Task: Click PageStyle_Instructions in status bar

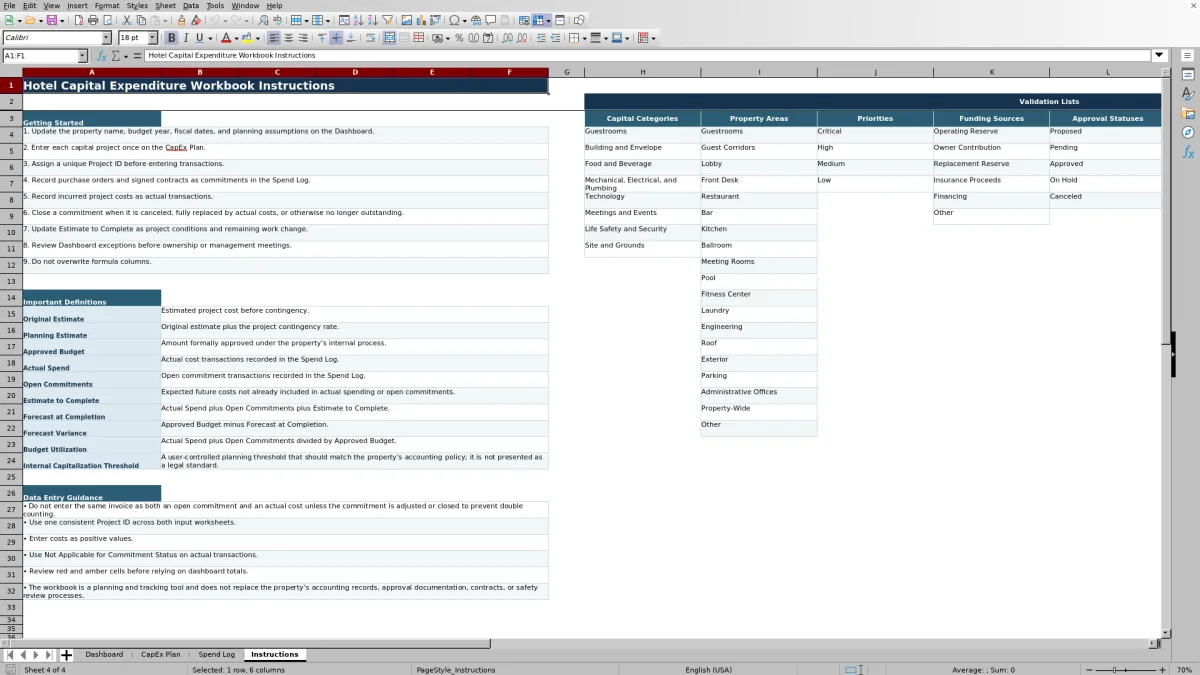Action: click(x=455, y=669)
